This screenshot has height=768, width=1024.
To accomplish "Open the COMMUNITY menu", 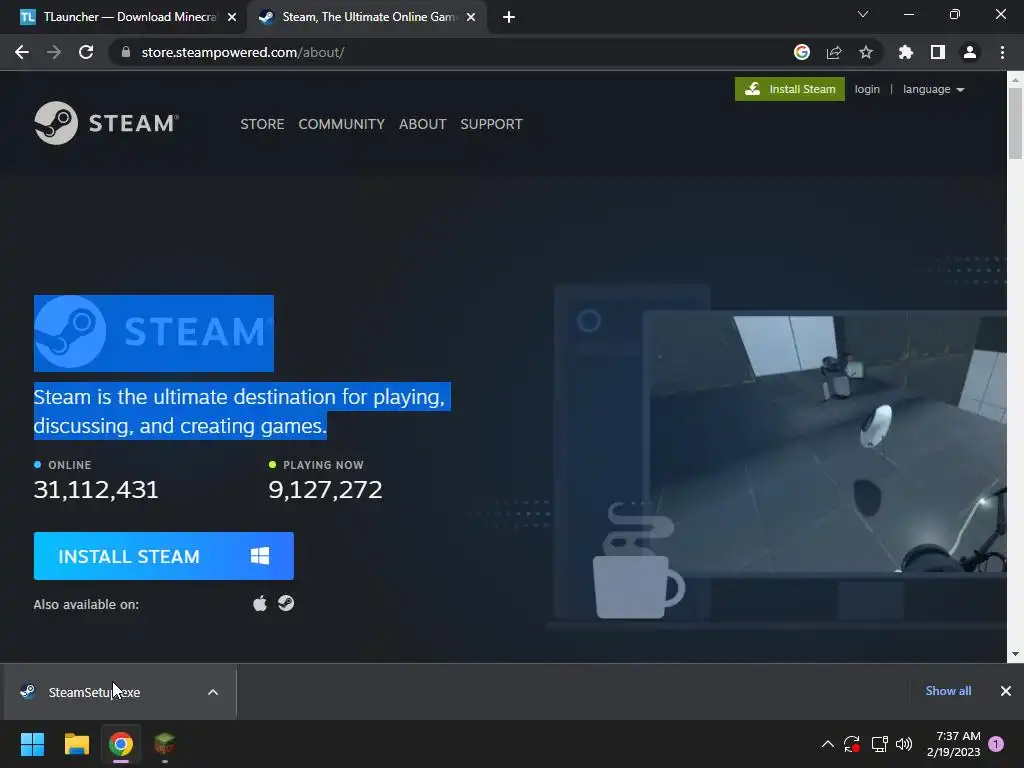I will [x=342, y=124].
